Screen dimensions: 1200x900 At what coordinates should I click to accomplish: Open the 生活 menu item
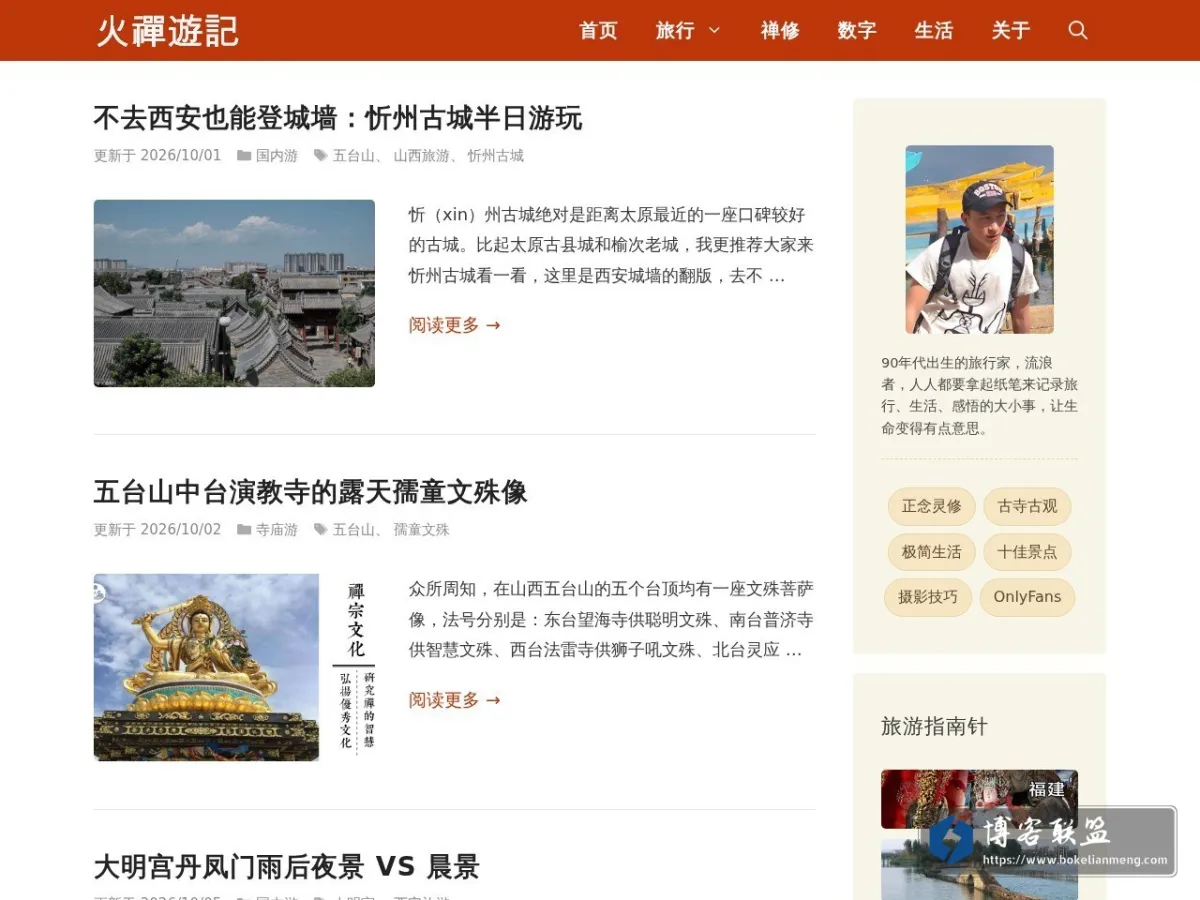tap(934, 30)
